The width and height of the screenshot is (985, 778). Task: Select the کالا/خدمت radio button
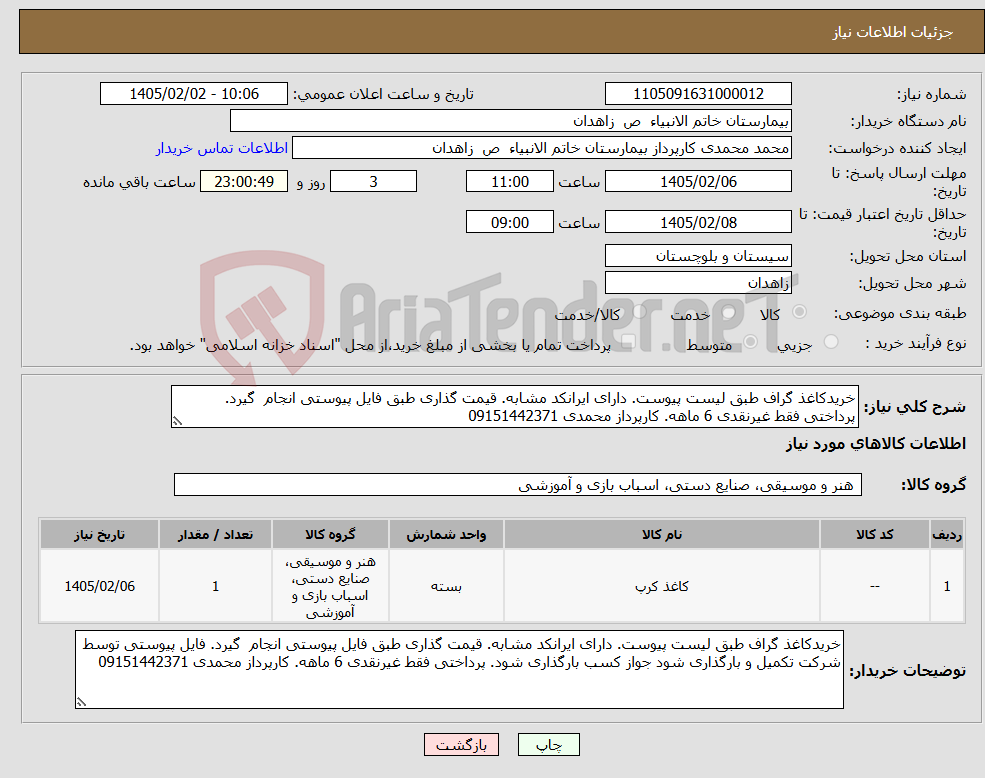pyautogui.click(x=639, y=312)
